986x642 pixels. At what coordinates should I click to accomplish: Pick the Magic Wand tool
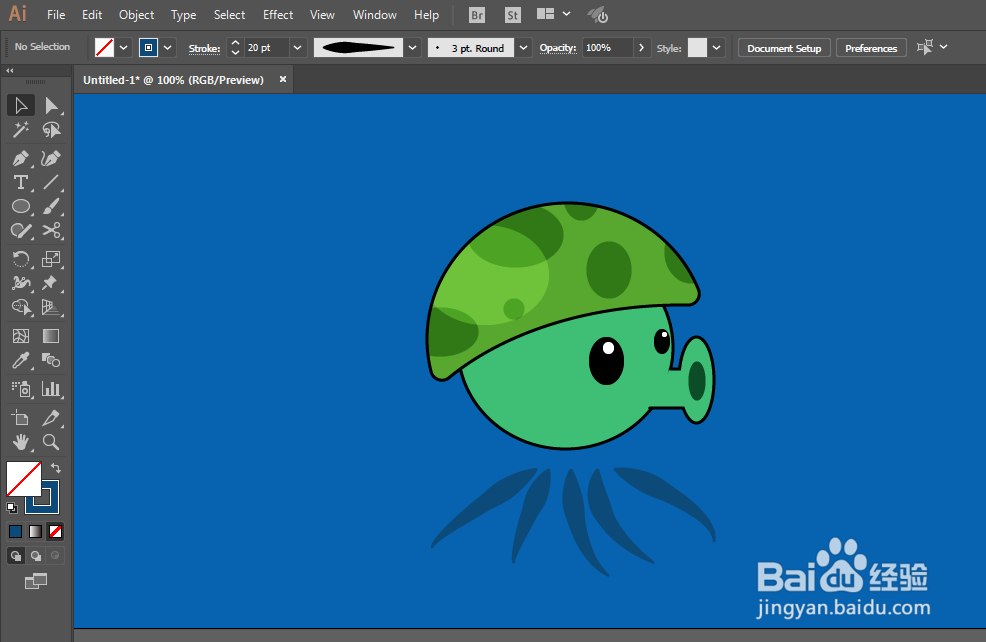point(21,130)
